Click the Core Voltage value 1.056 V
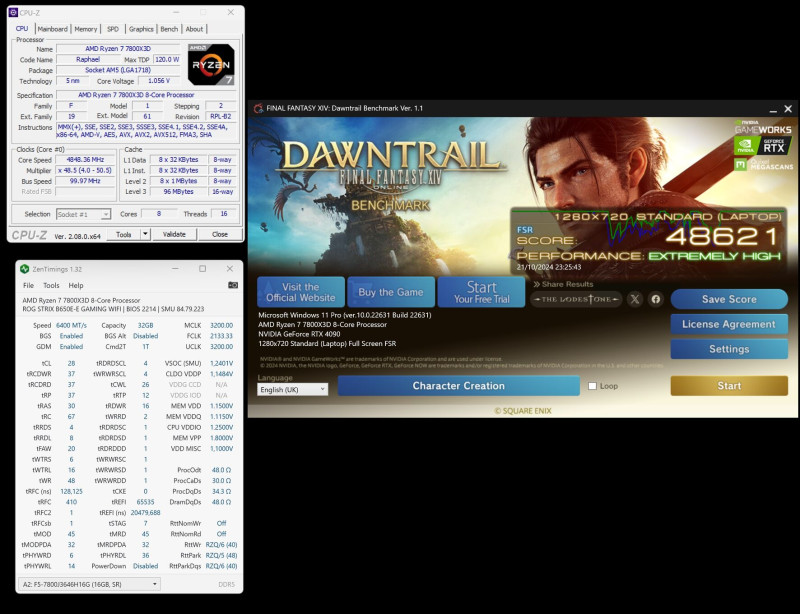Viewport: 800px width, 614px height. pyautogui.click(x=159, y=81)
